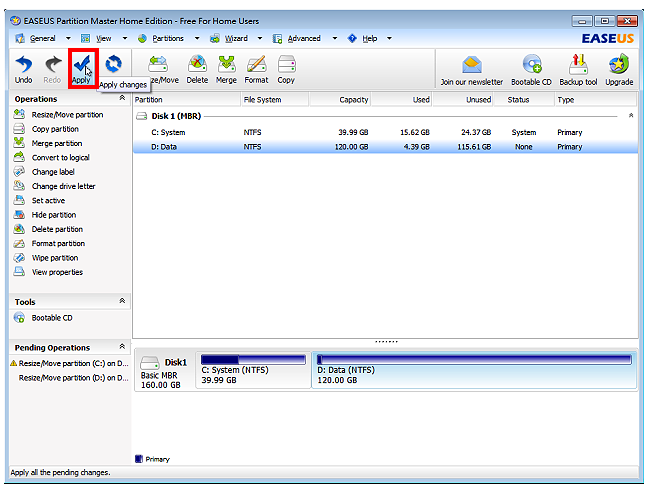
Task: Click the Refresh circular arrows icon
Action: click(113, 65)
